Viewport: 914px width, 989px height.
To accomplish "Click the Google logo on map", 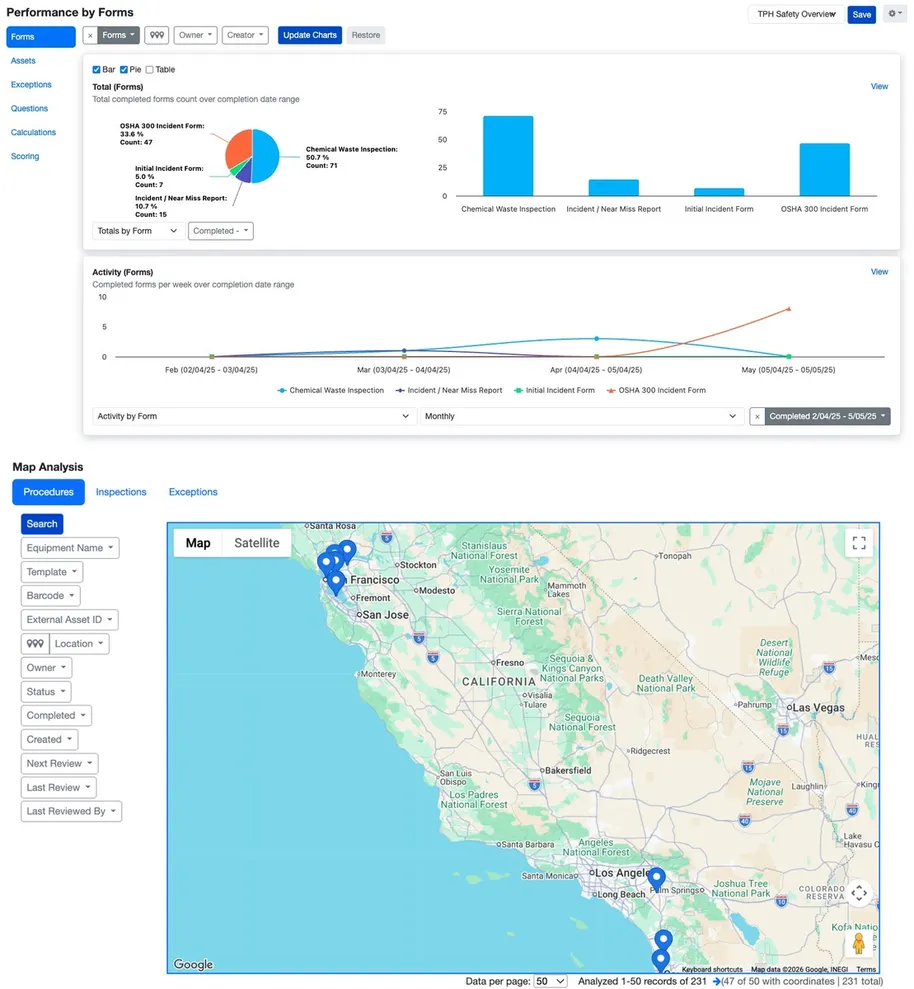I will point(193,964).
